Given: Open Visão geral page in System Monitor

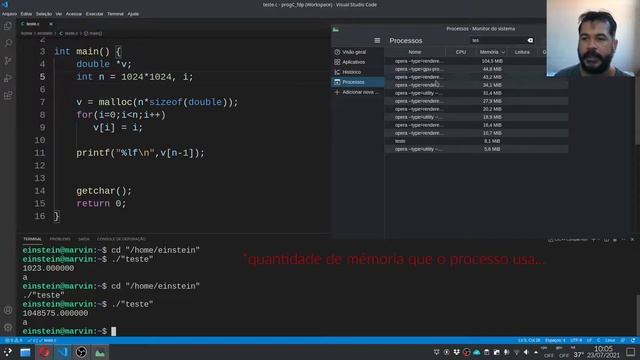Looking at the screenshot, I should (358, 52).
